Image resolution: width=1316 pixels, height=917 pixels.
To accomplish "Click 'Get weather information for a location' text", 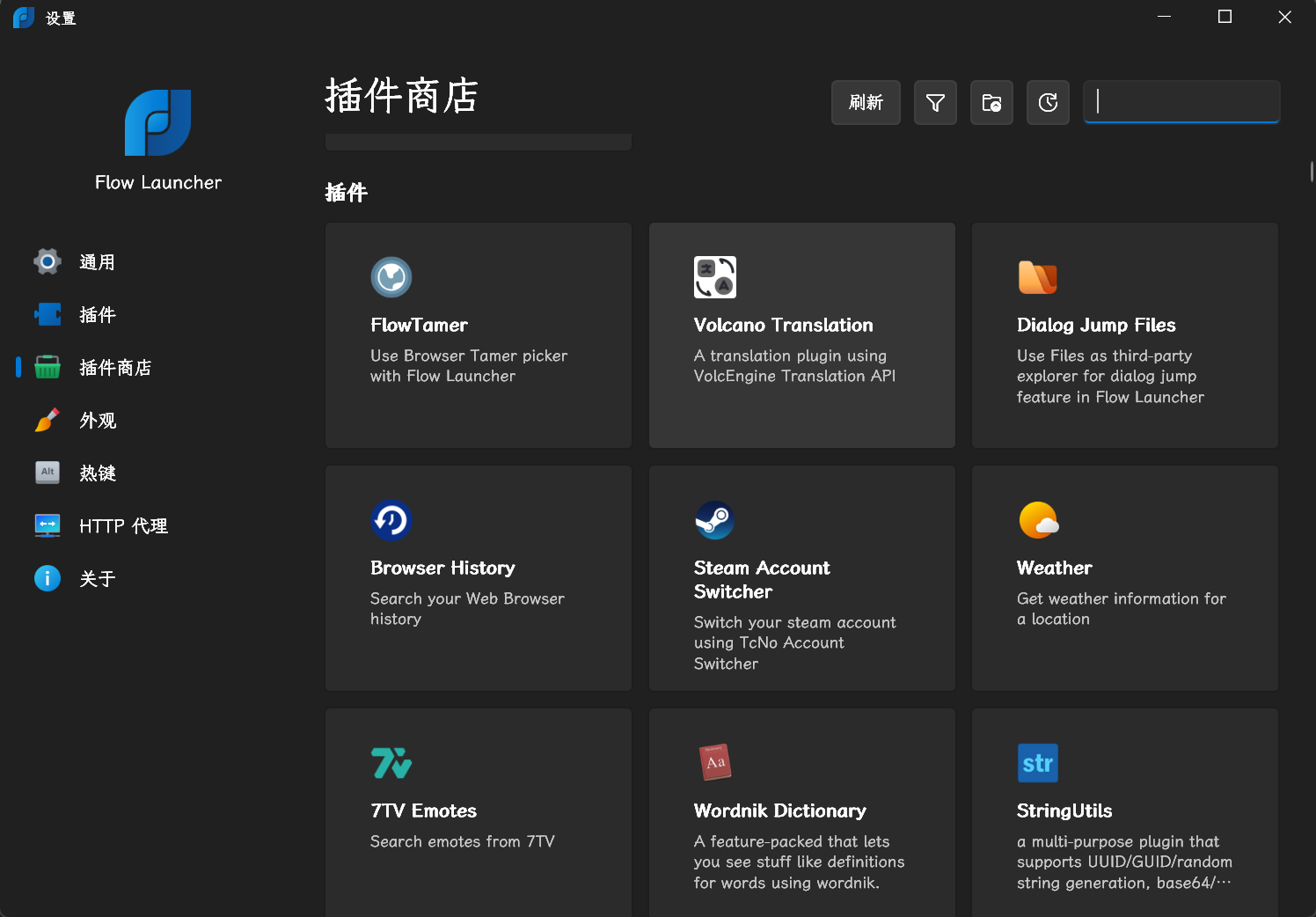I will (x=1121, y=608).
